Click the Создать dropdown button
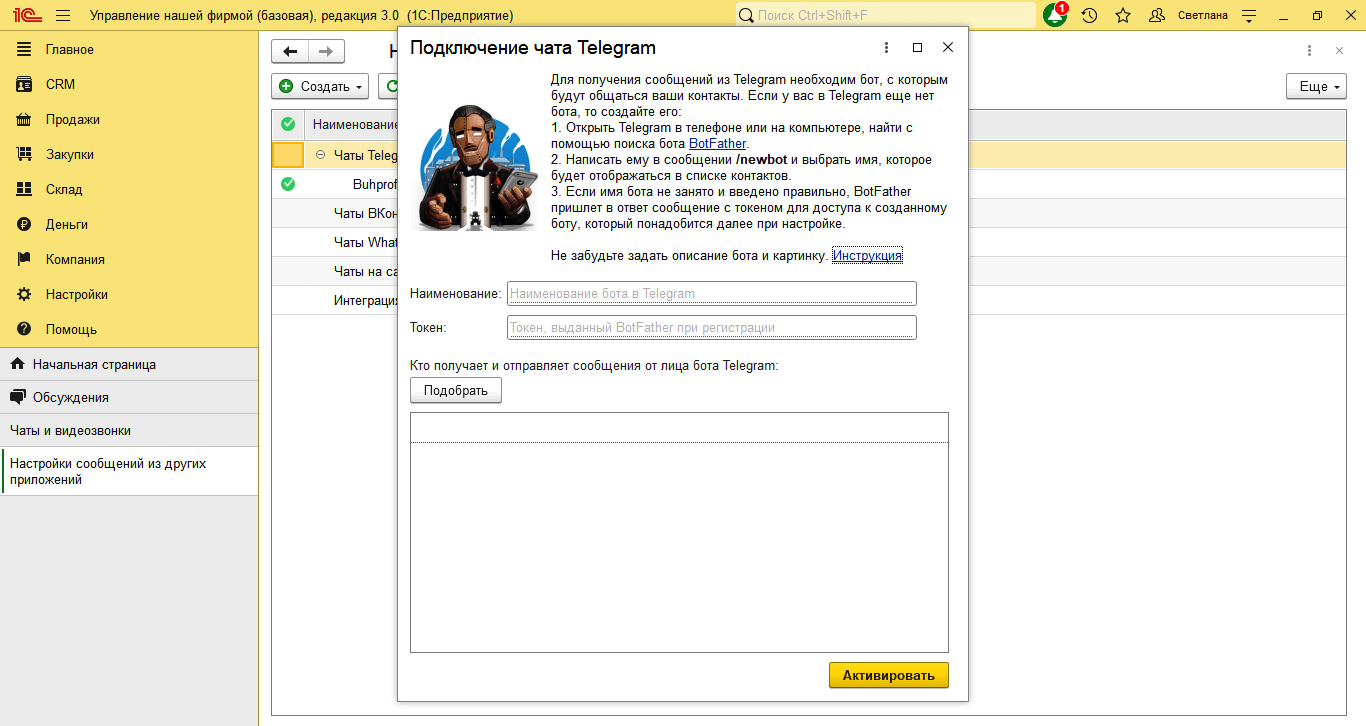Viewport: 1366px width, 726px height. click(x=320, y=87)
